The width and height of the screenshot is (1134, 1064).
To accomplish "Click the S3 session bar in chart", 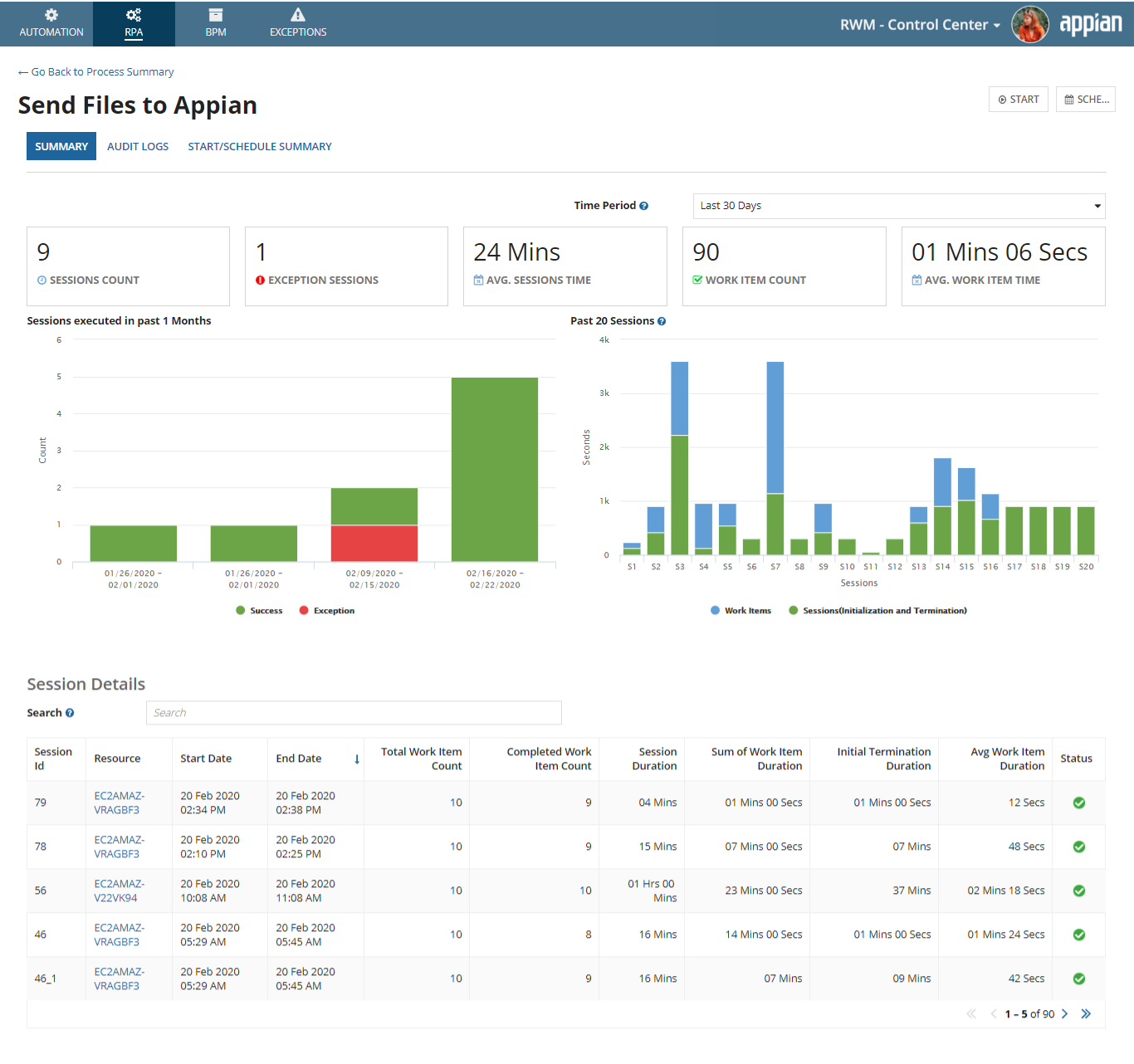I will pyautogui.click(x=680, y=458).
